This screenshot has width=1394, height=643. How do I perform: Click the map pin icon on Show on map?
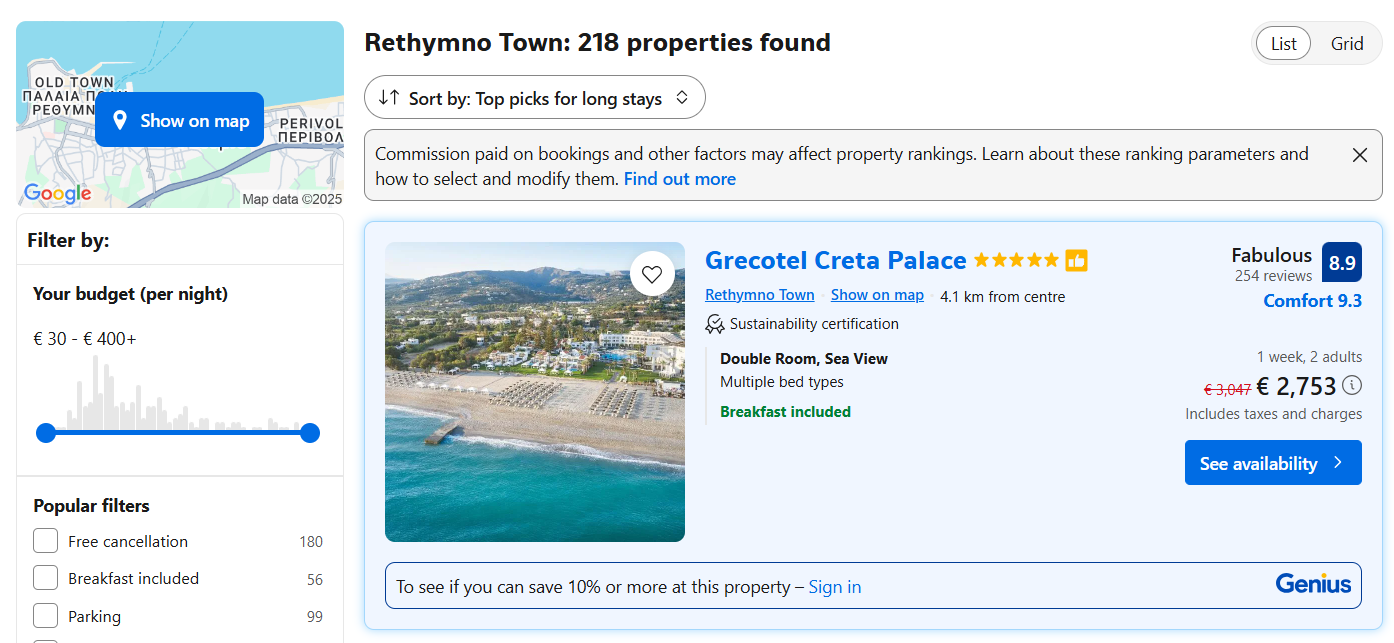tap(120, 121)
